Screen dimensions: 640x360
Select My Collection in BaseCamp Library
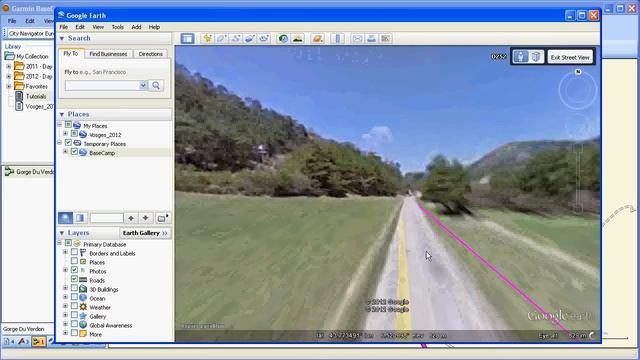tap(32, 56)
